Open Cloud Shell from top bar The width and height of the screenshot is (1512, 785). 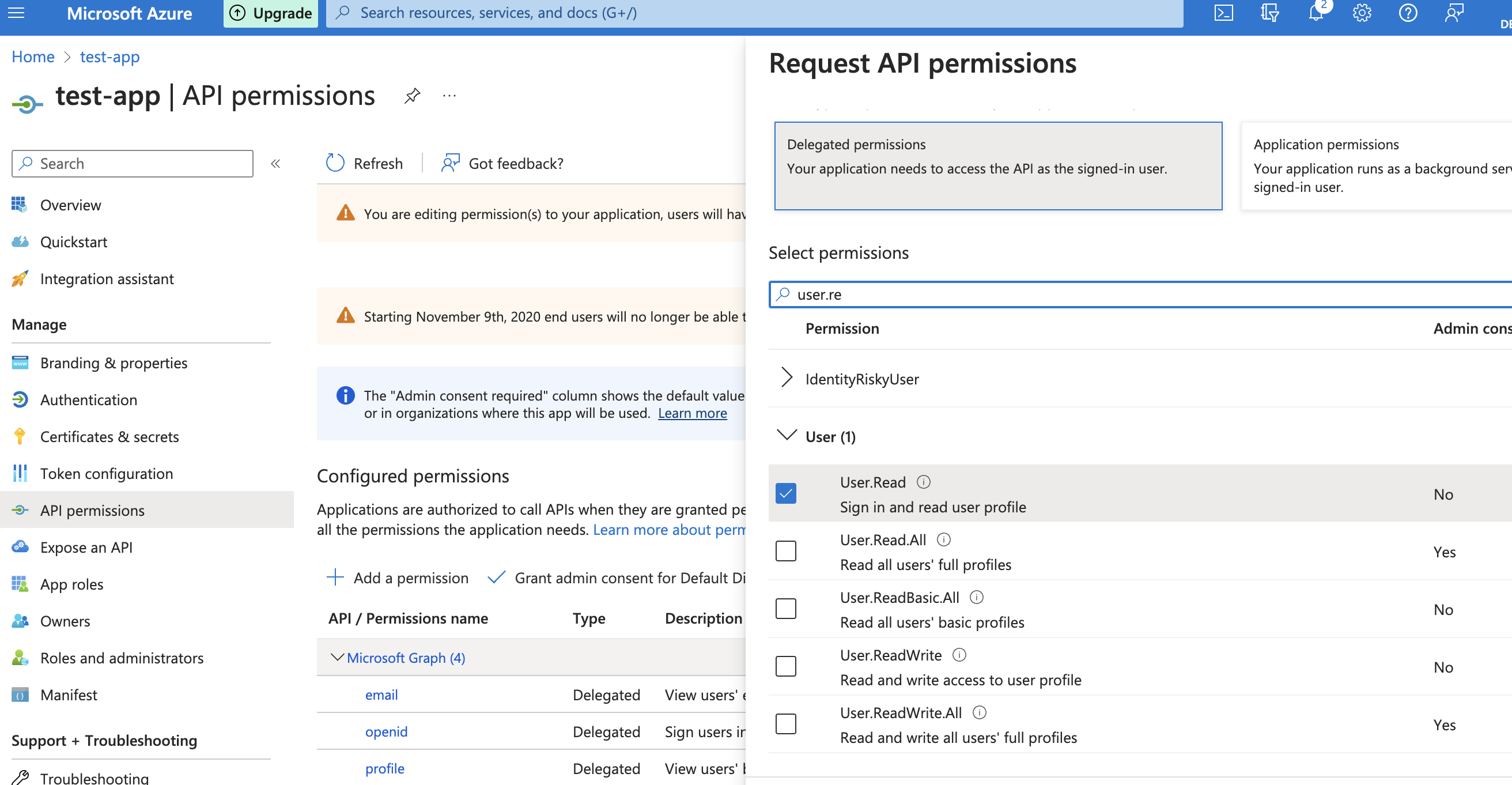(1223, 13)
